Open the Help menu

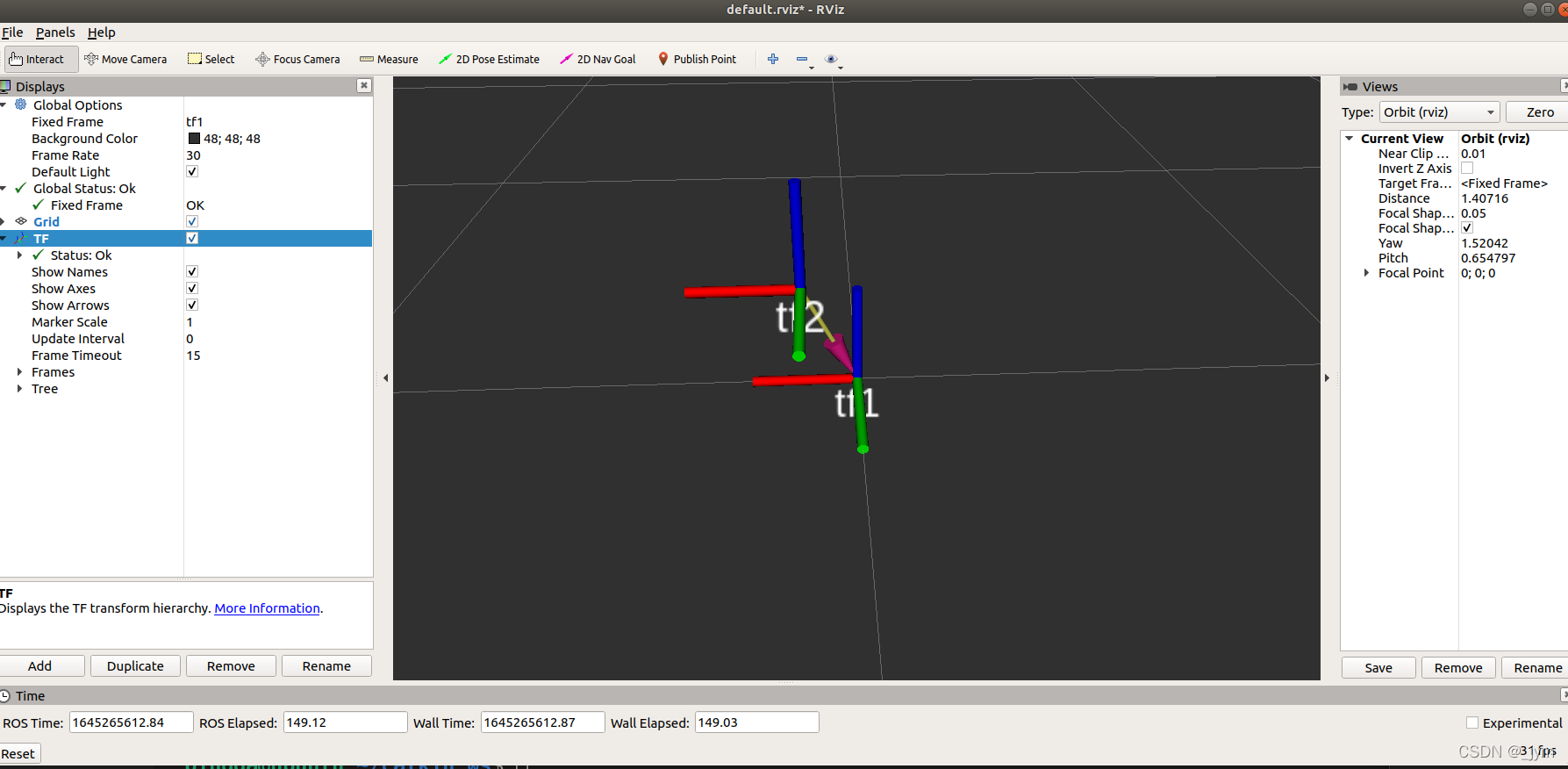coord(102,32)
